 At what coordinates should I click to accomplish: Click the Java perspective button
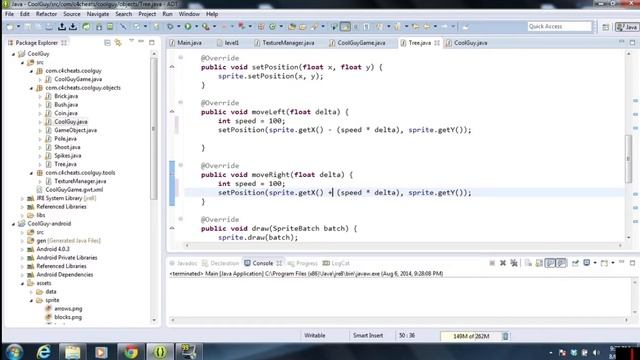pos(627,27)
